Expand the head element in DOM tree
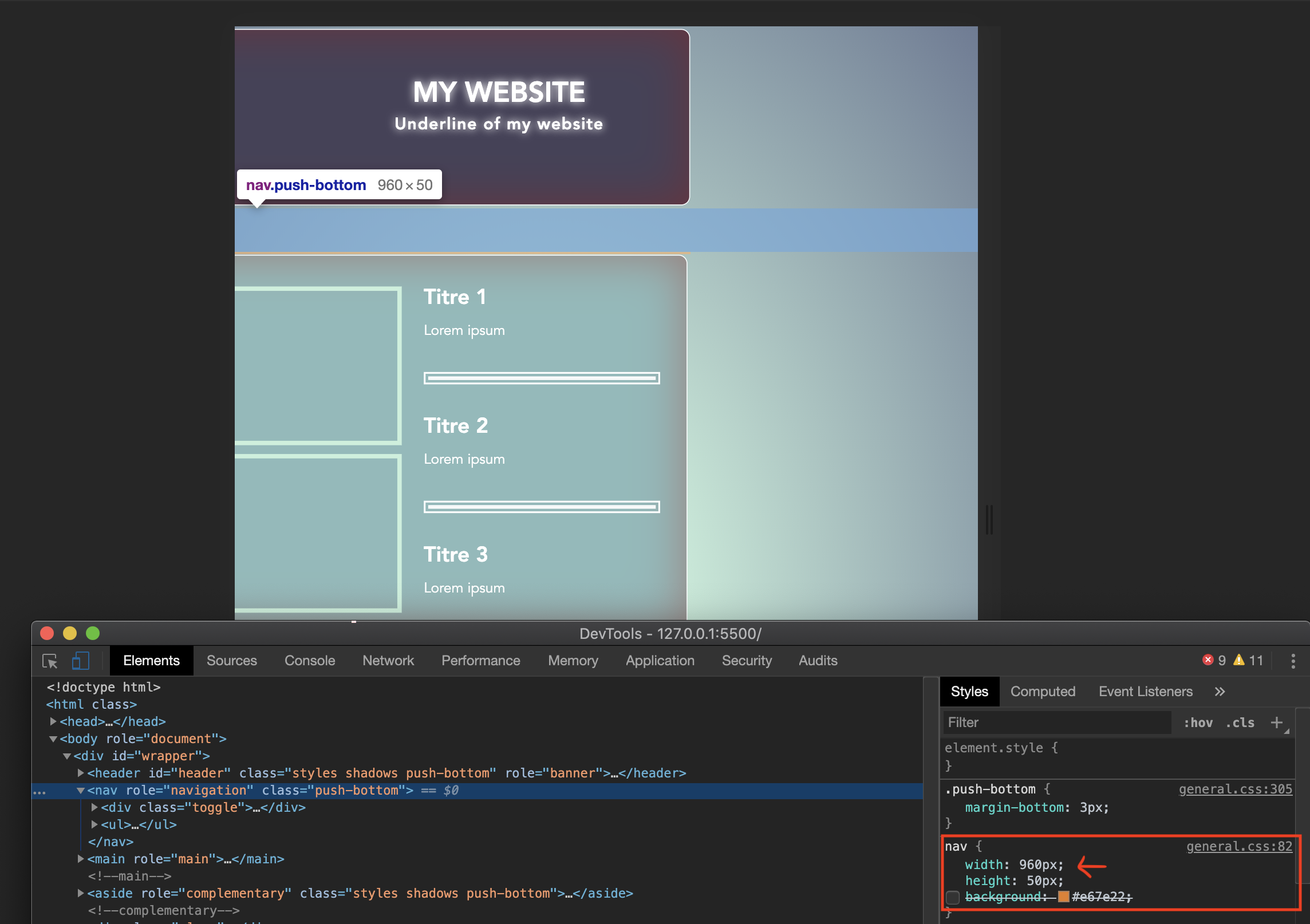 (x=53, y=721)
